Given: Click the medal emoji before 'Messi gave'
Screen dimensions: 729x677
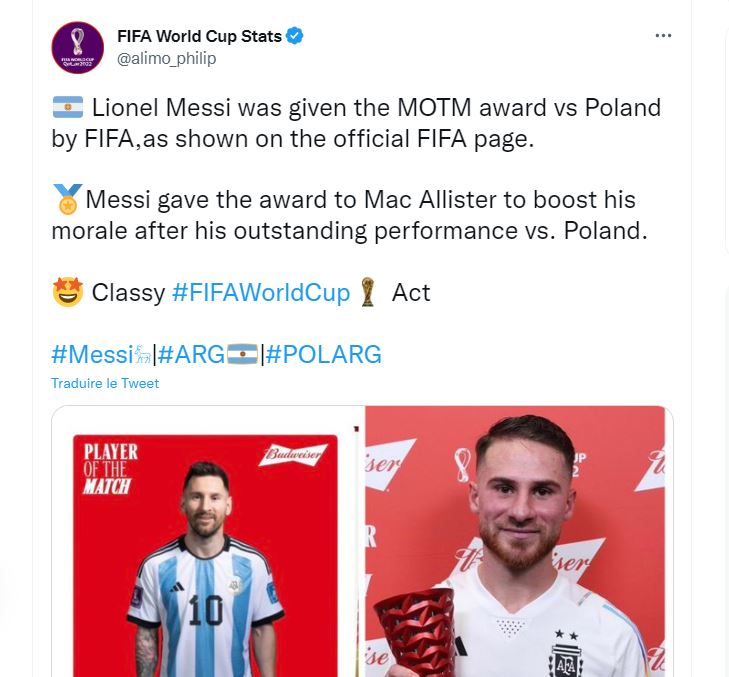Looking at the screenshot, I should tap(68, 200).
